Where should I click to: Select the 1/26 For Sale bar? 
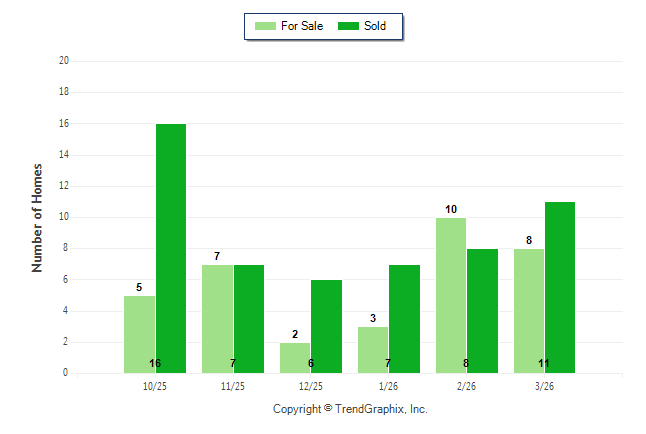click(x=373, y=350)
